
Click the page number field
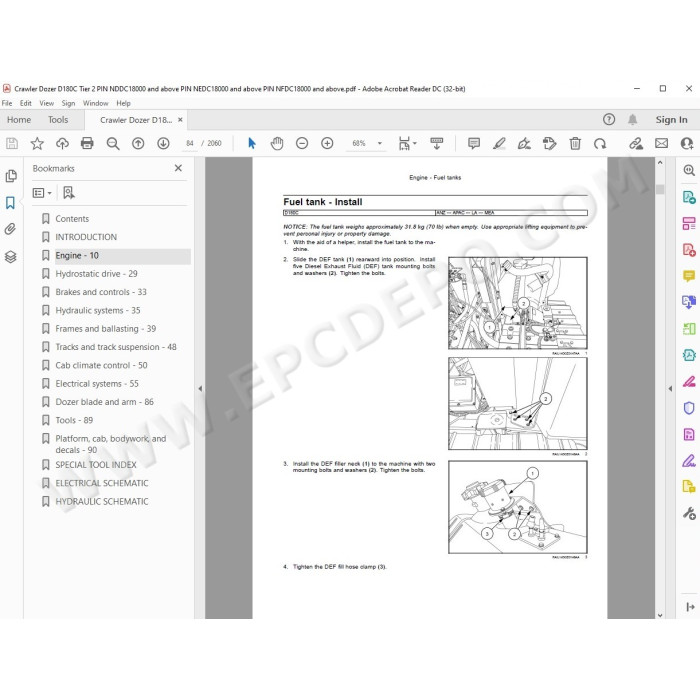[190, 143]
